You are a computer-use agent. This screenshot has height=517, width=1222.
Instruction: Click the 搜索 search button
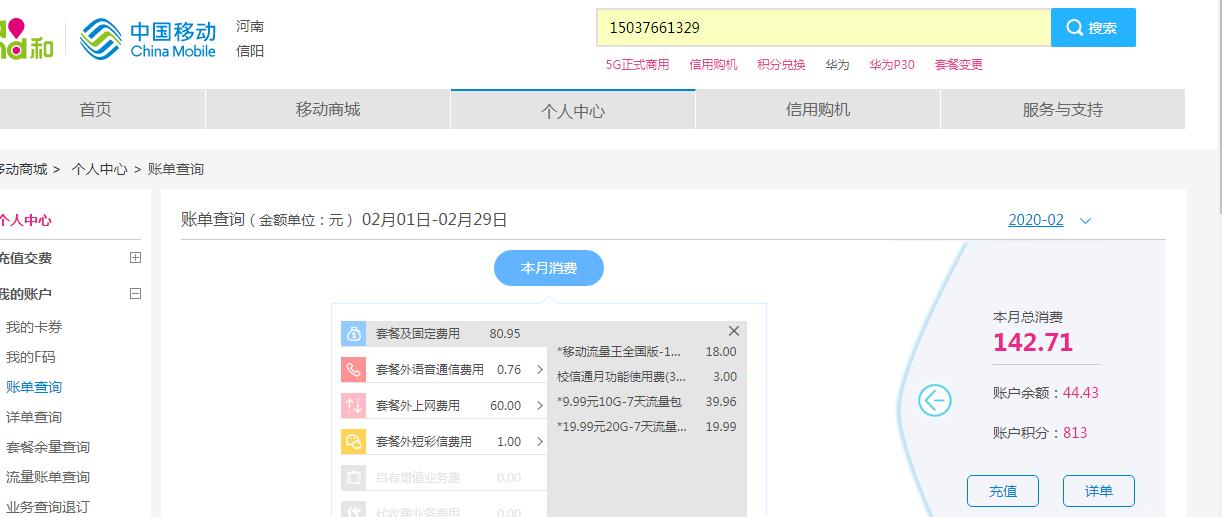tap(1092, 28)
